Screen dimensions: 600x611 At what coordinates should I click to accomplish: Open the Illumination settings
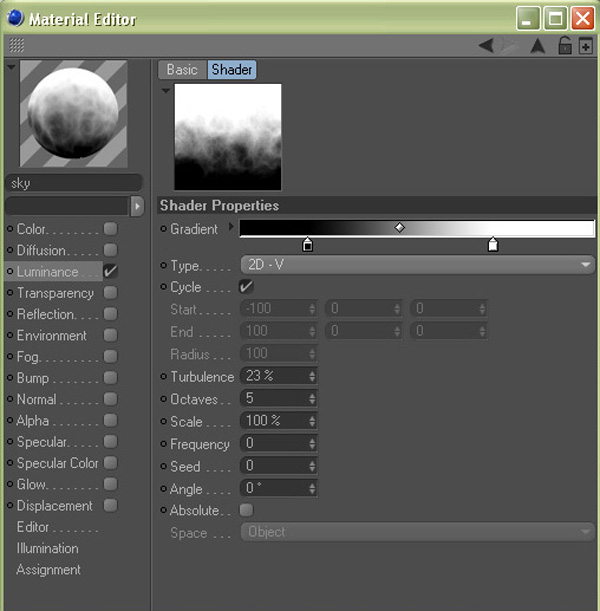(47, 548)
